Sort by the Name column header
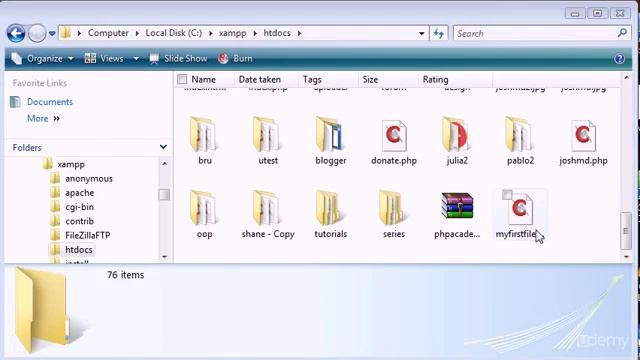 [204, 80]
